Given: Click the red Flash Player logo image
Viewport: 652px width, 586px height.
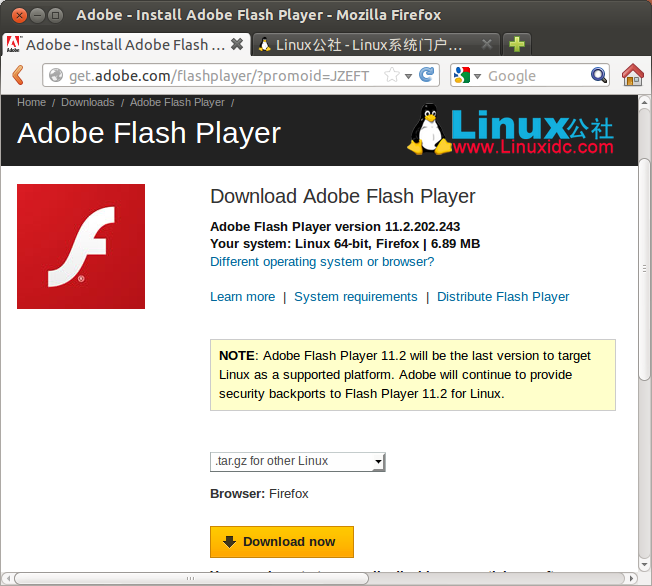Looking at the screenshot, I should 81,246.
